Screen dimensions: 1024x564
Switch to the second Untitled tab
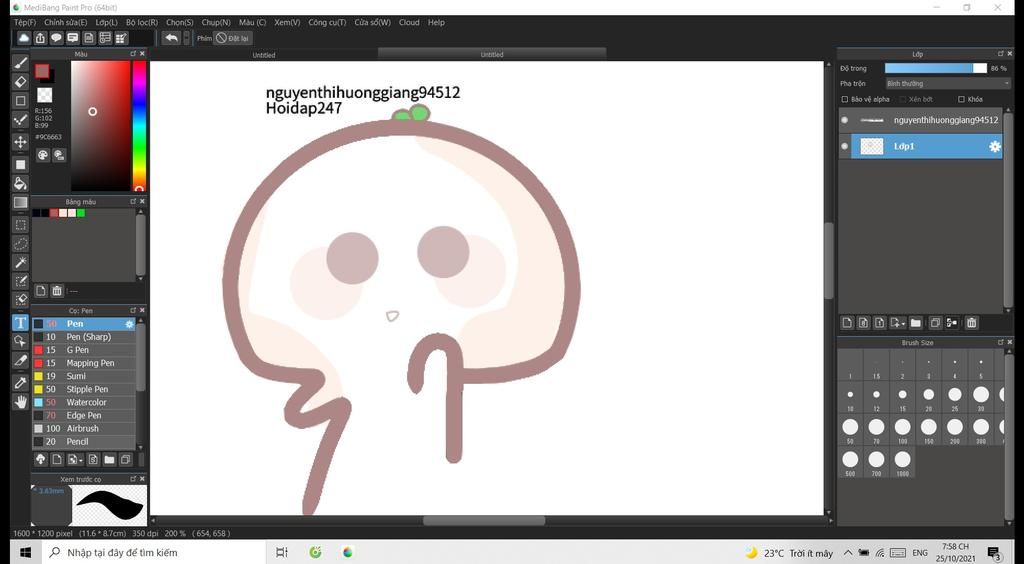pyautogui.click(x=492, y=55)
